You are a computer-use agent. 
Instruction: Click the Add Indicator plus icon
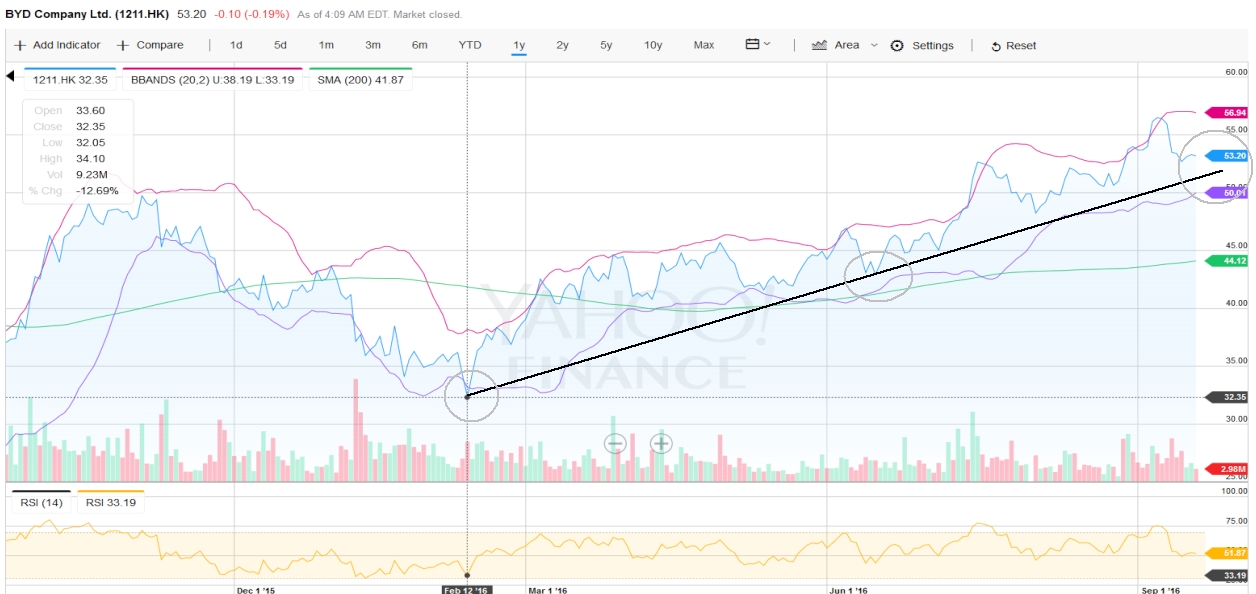point(20,45)
